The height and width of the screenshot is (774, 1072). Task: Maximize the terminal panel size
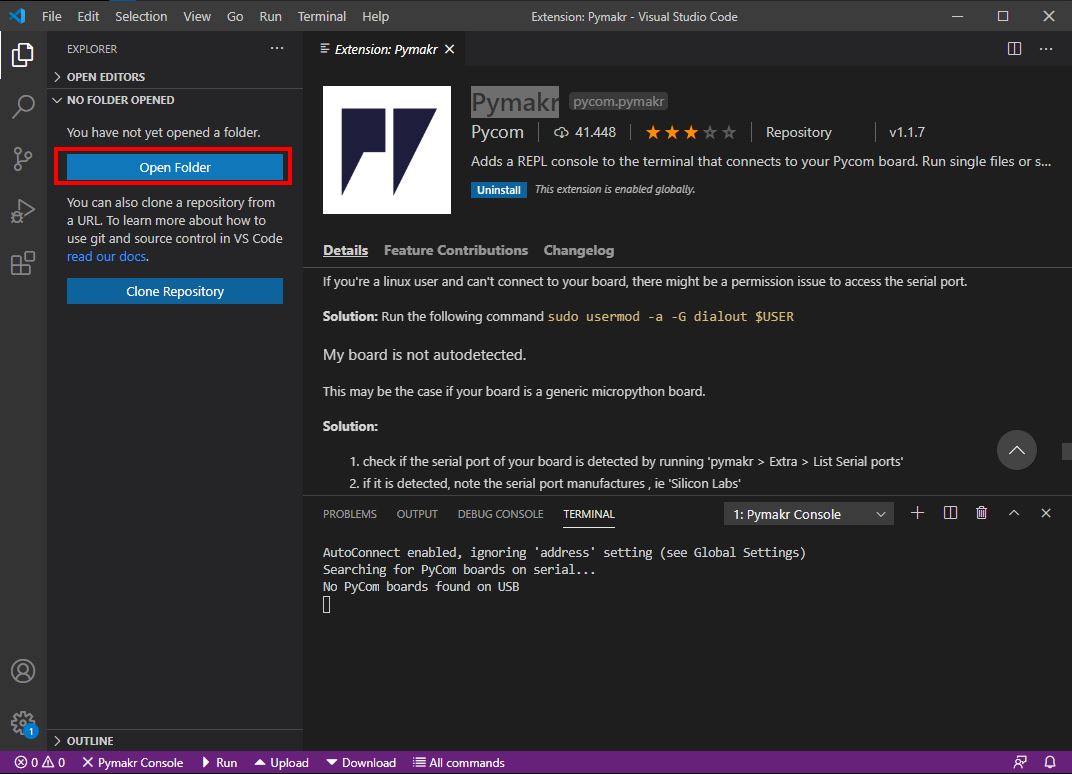tap(1013, 513)
